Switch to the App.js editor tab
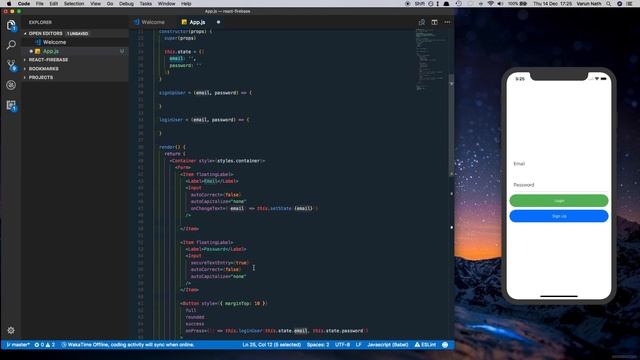This screenshot has height=360, width=640. [x=201, y=22]
